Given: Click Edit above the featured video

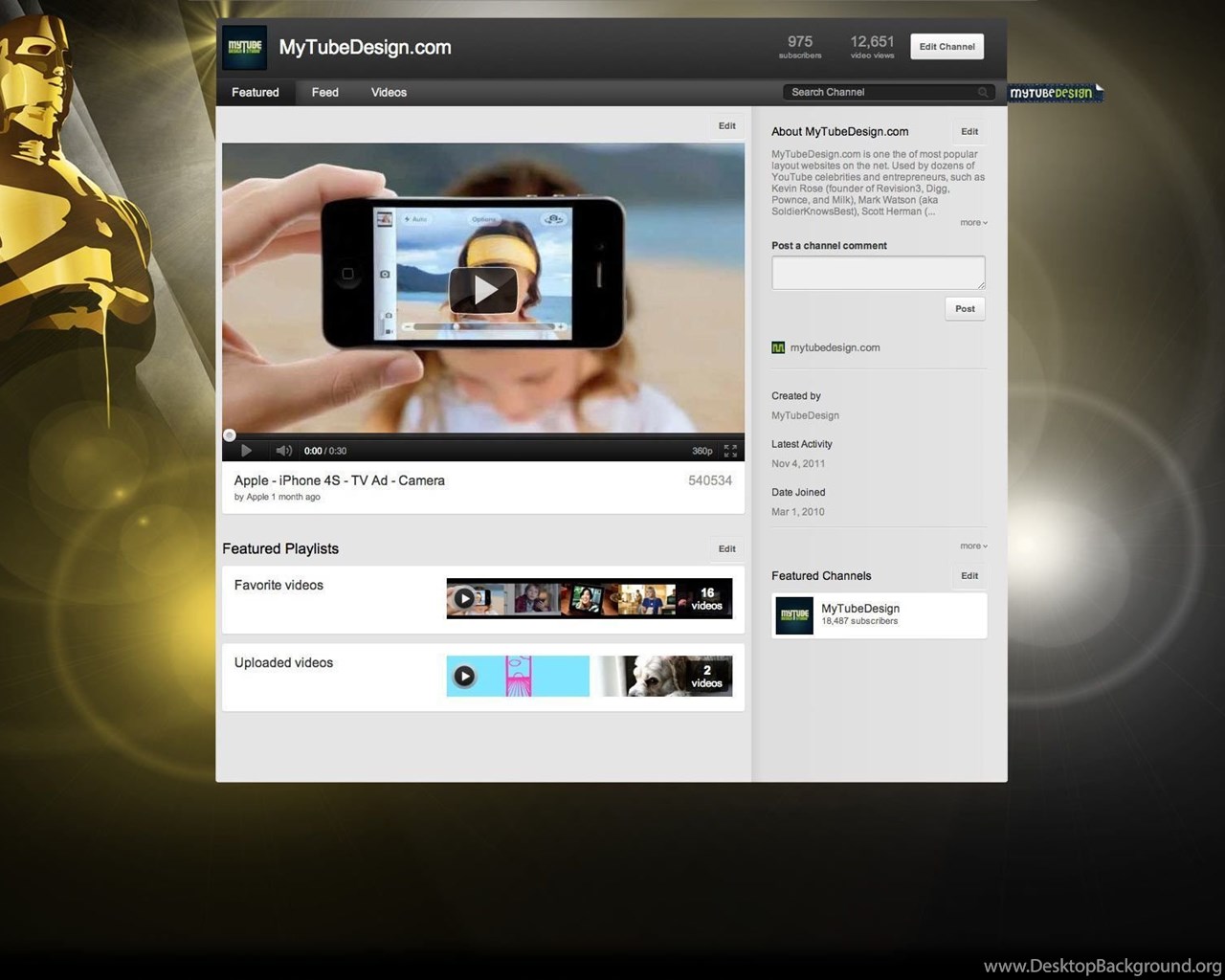Looking at the screenshot, I should point(727,125).
